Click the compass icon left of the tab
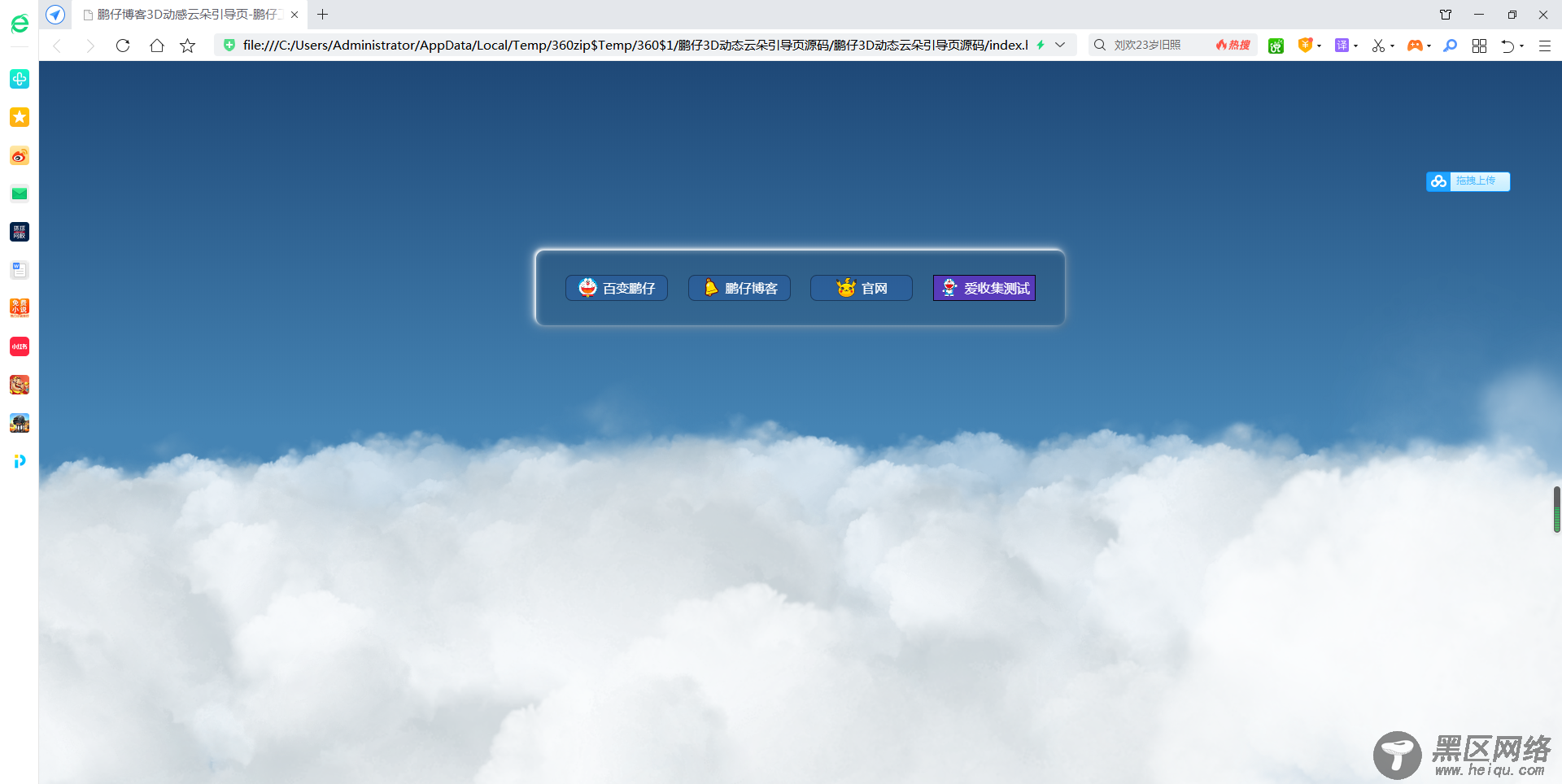The height and width of the screenshot is (784, 1562). [x=55, y=15]
